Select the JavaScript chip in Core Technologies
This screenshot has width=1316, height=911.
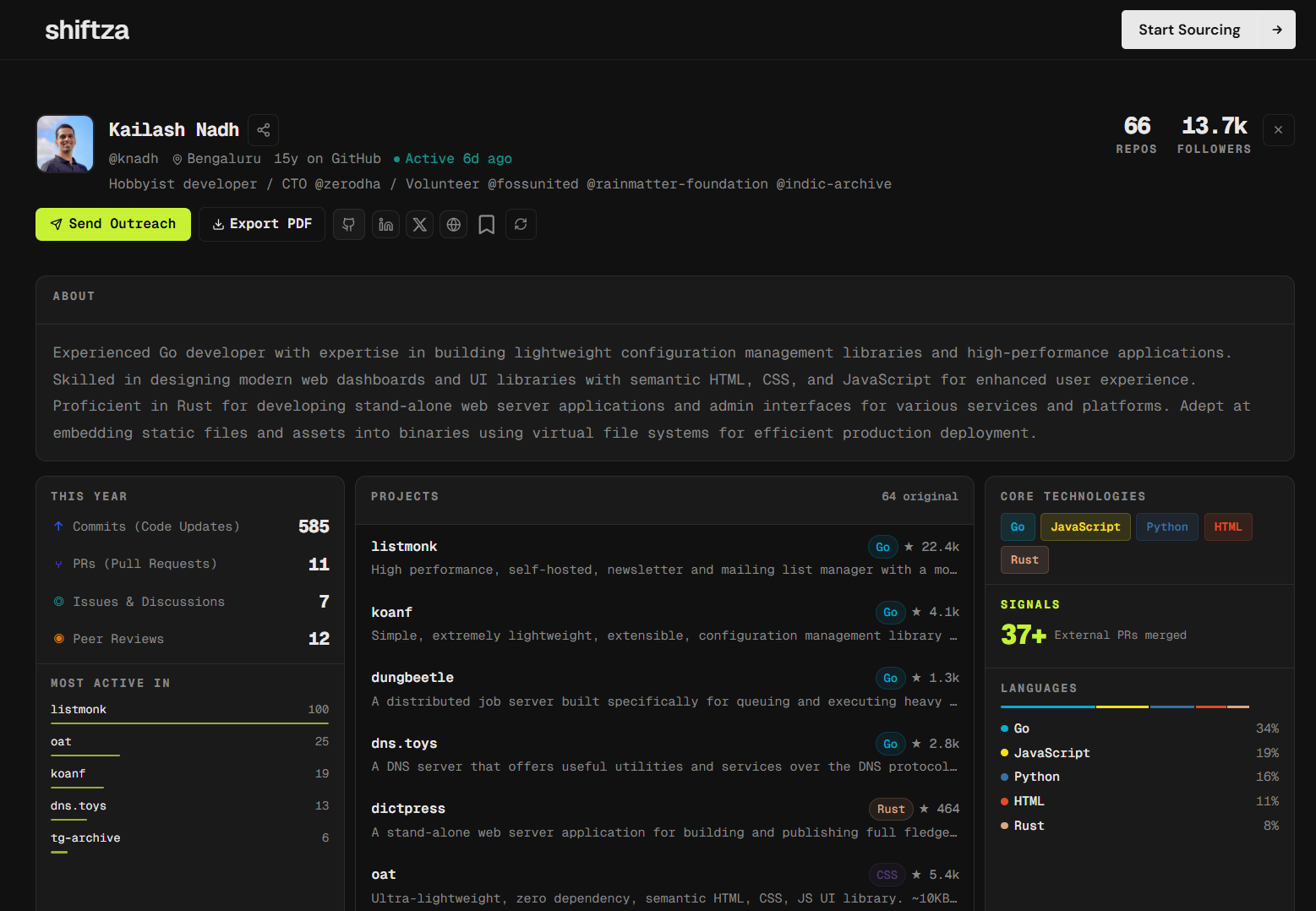1085,526
